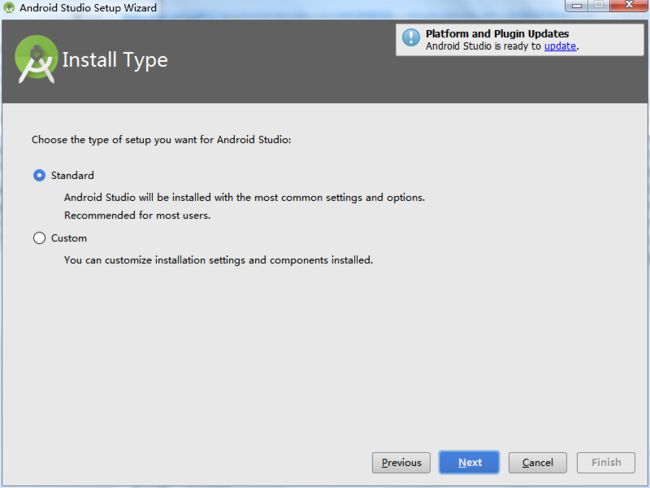Click 'Choose the type of setup' text
This screenshot has width=650, height=488.
pyautogui.click(x=161, y=140)
